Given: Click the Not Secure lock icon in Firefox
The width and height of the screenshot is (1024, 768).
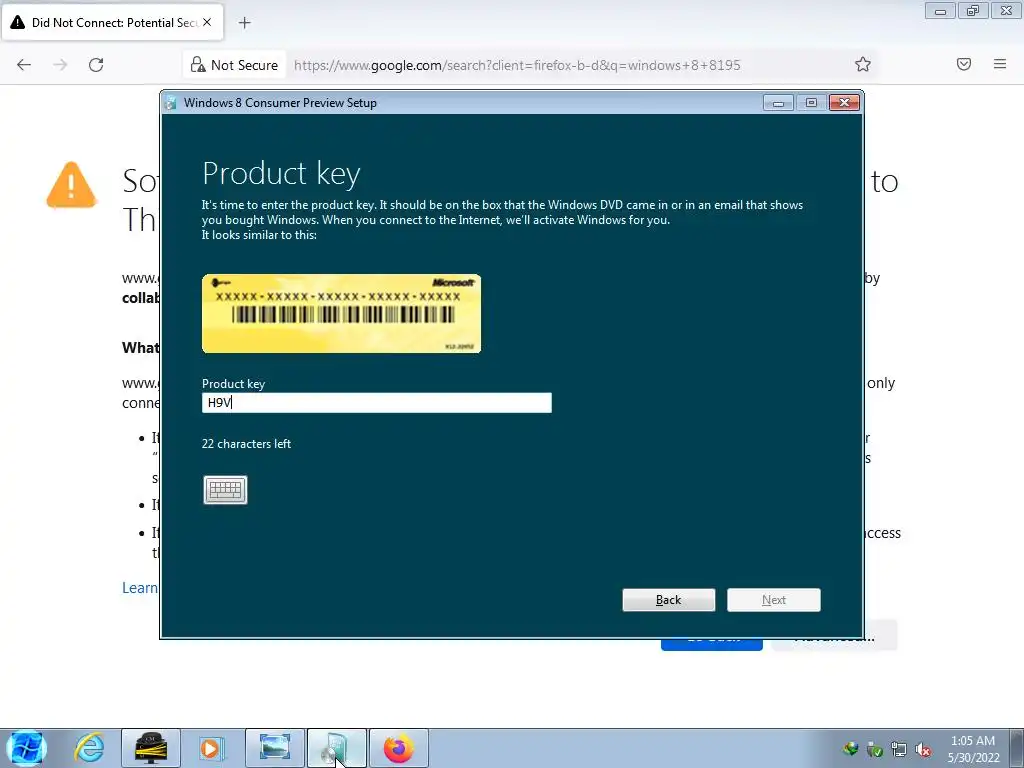Looking at the screenshot, I should 197,65.
